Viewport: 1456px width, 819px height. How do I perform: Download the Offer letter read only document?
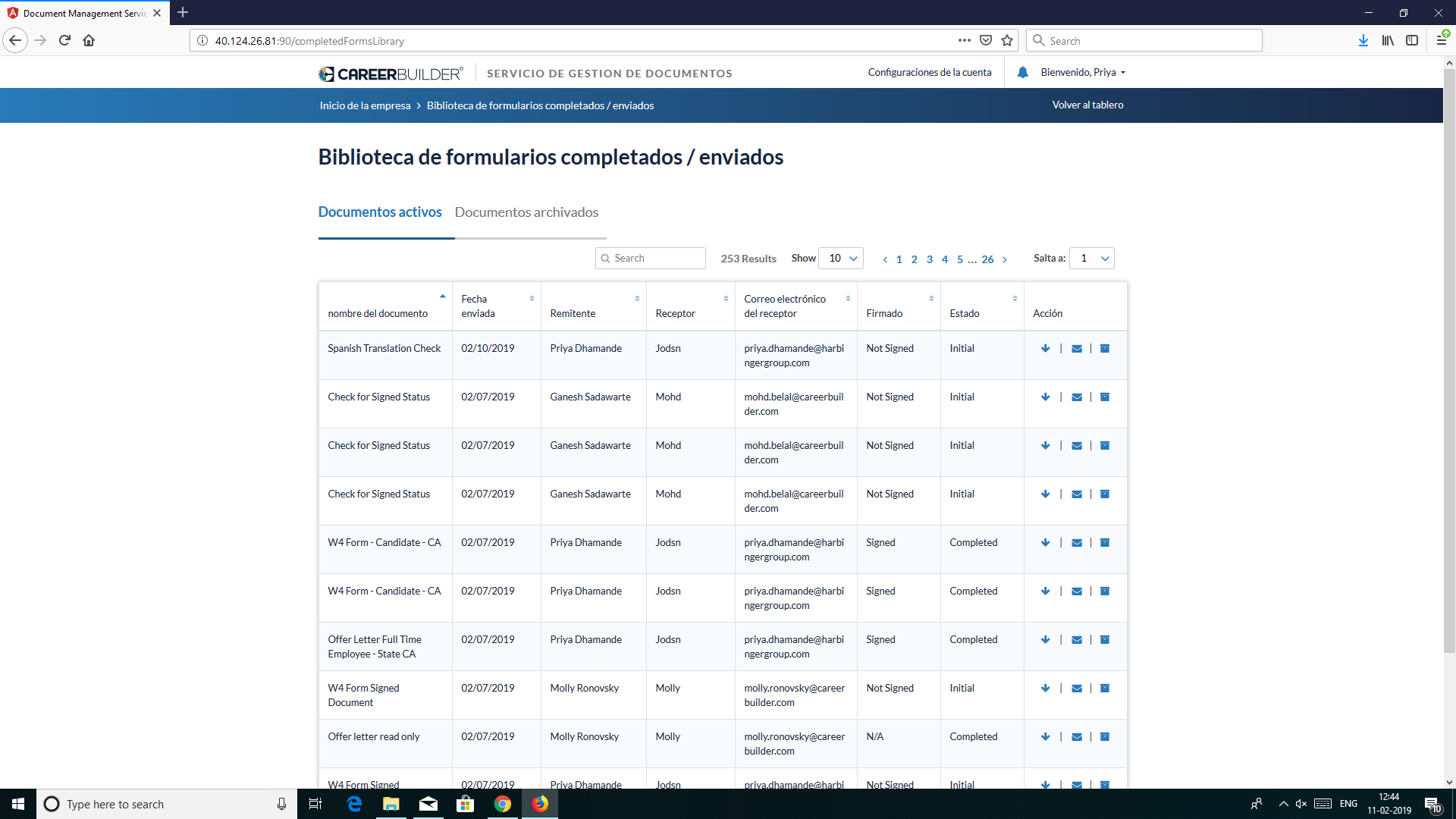(1045, 737)
